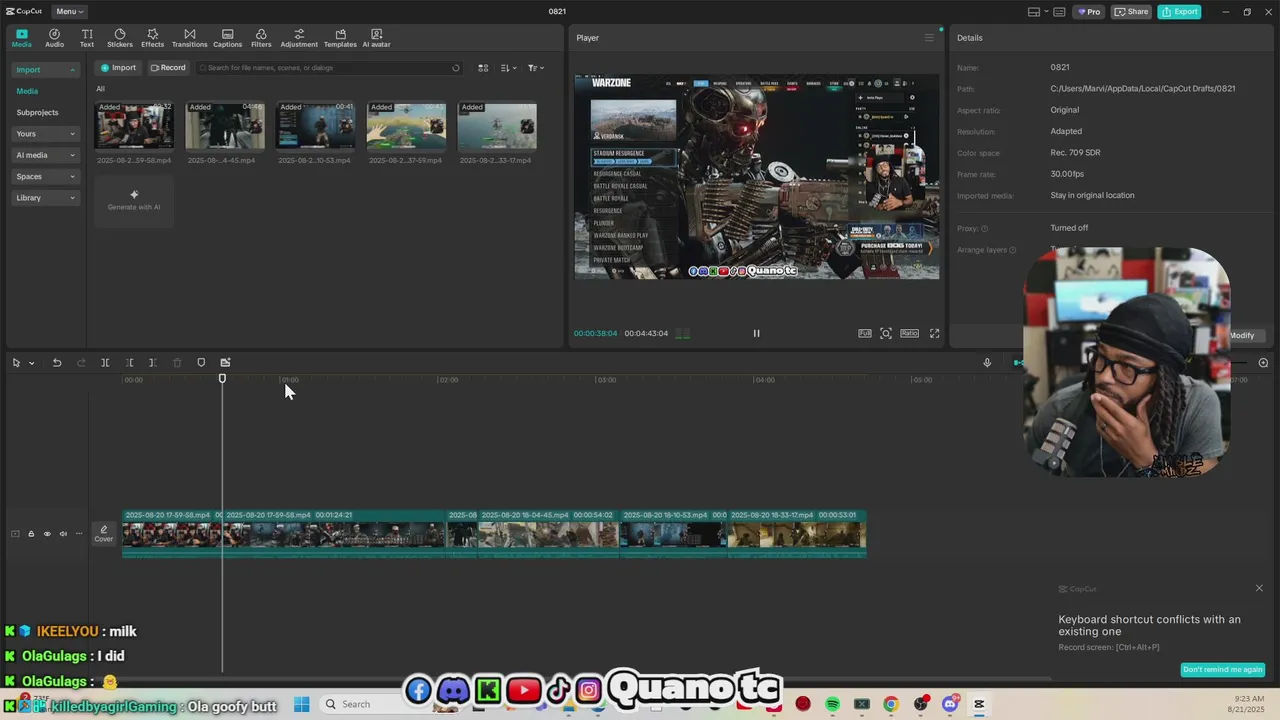Toggle the track lock icon
Image resolution: width=1280 pixels, height=720 pixels.
coord(31,534)
